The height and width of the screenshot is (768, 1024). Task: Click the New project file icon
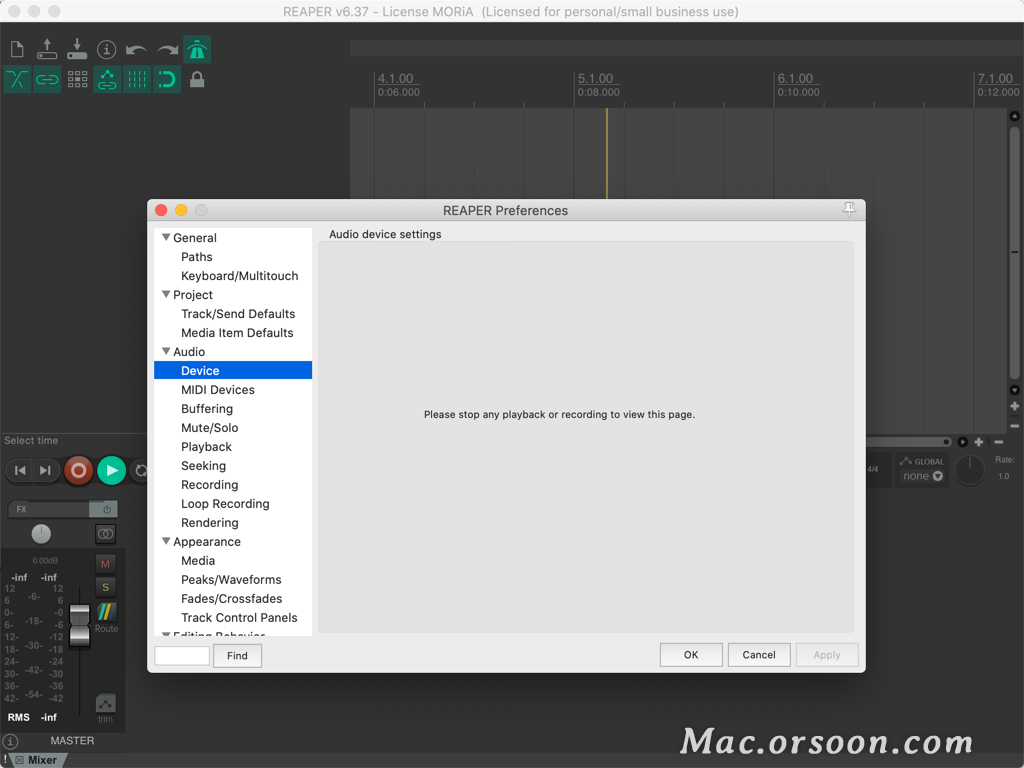16,48
